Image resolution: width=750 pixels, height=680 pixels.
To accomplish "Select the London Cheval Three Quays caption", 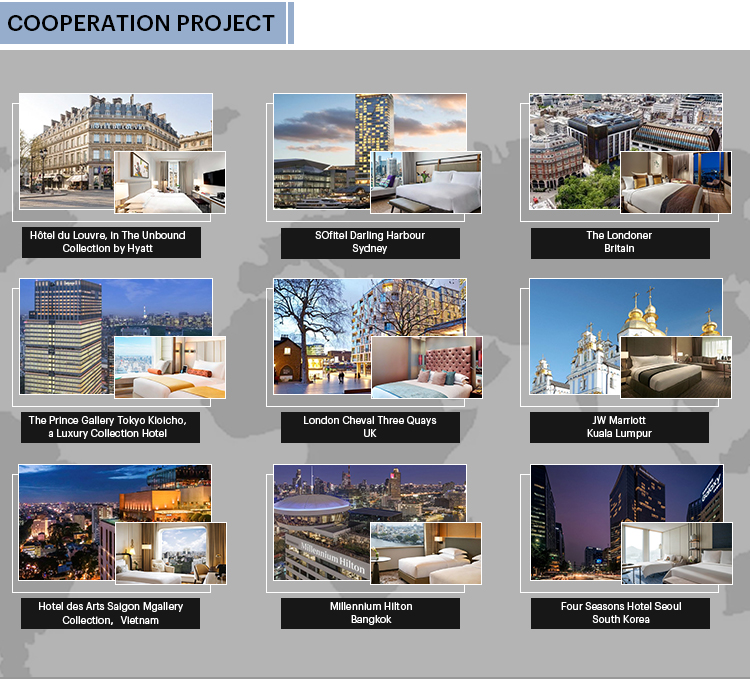I will tap(370, 427).
